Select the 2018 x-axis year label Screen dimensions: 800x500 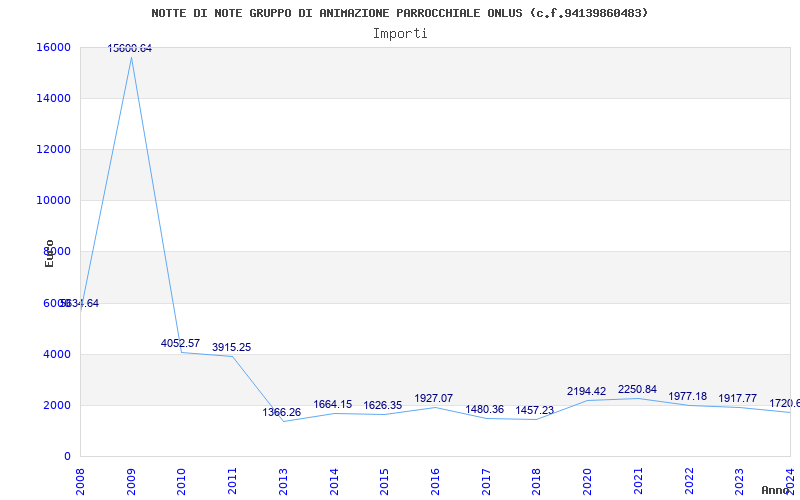coord(537,482)
